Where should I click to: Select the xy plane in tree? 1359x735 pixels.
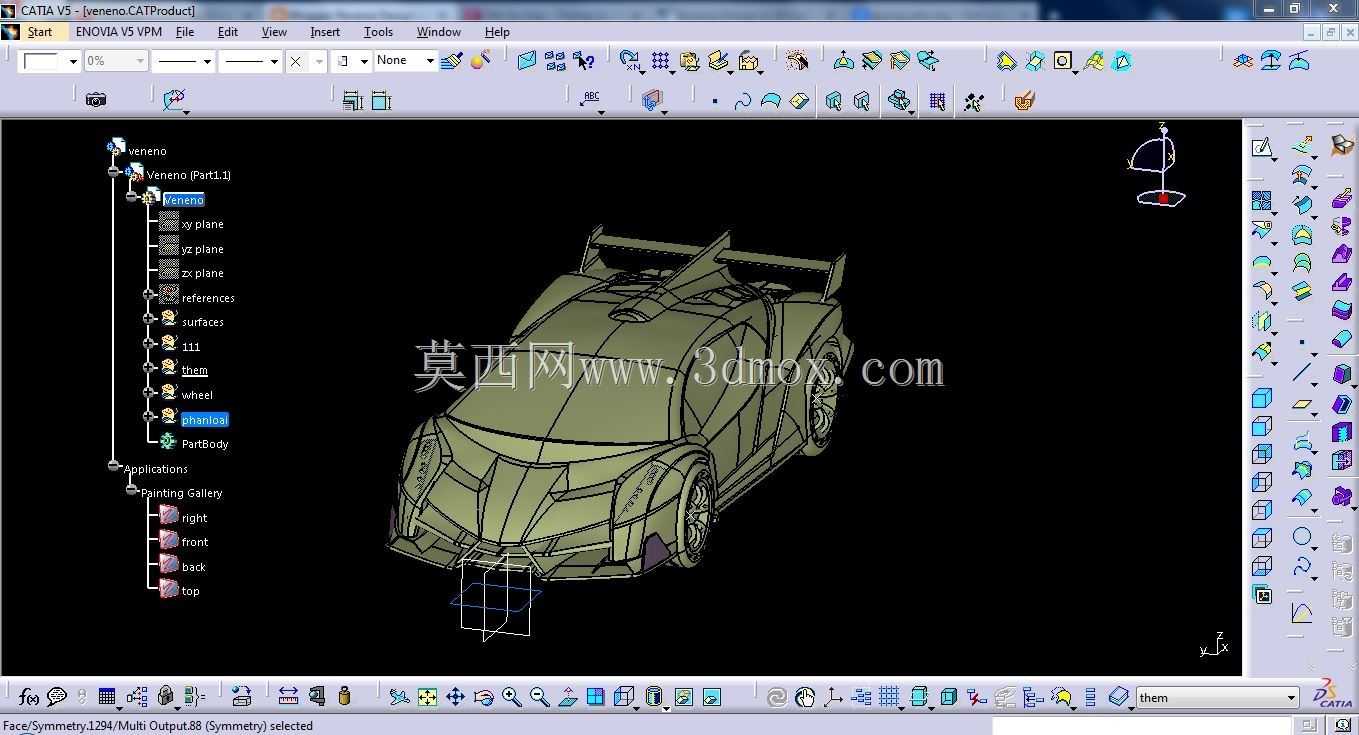tap(202, 224)
